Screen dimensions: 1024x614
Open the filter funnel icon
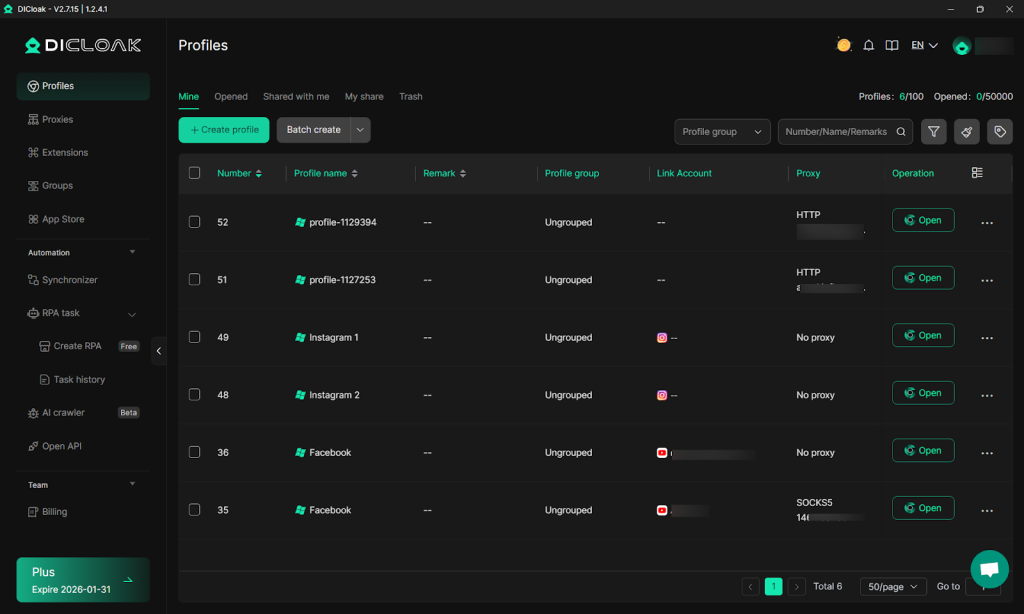933,131
